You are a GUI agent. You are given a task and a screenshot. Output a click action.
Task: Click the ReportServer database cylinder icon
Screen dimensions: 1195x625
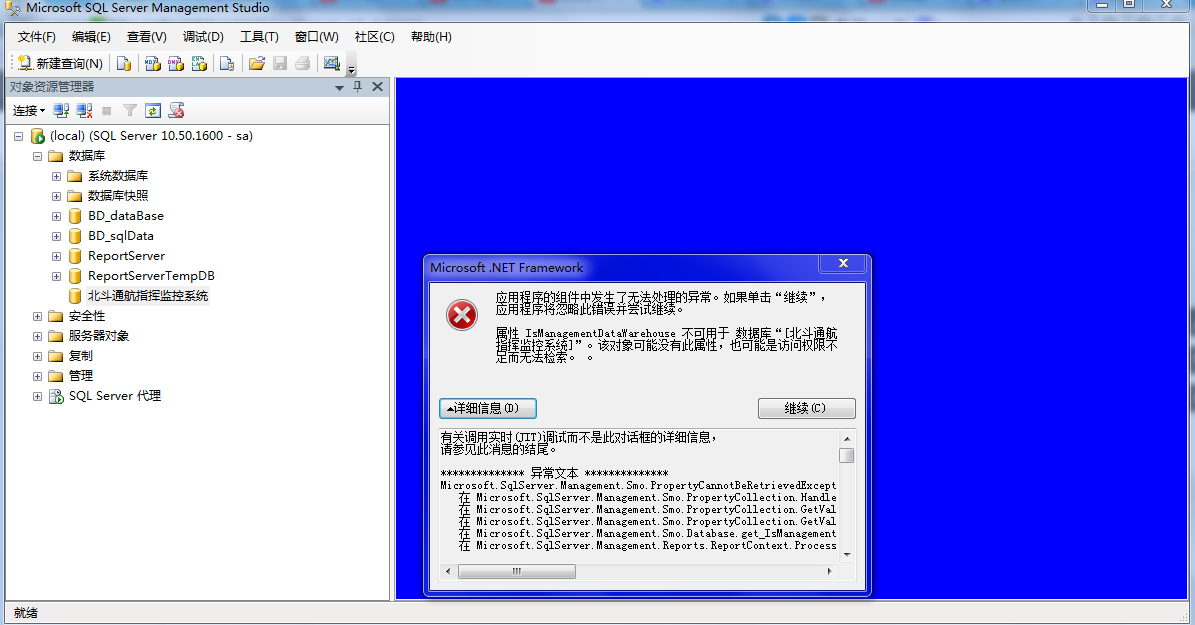[75, 256]
